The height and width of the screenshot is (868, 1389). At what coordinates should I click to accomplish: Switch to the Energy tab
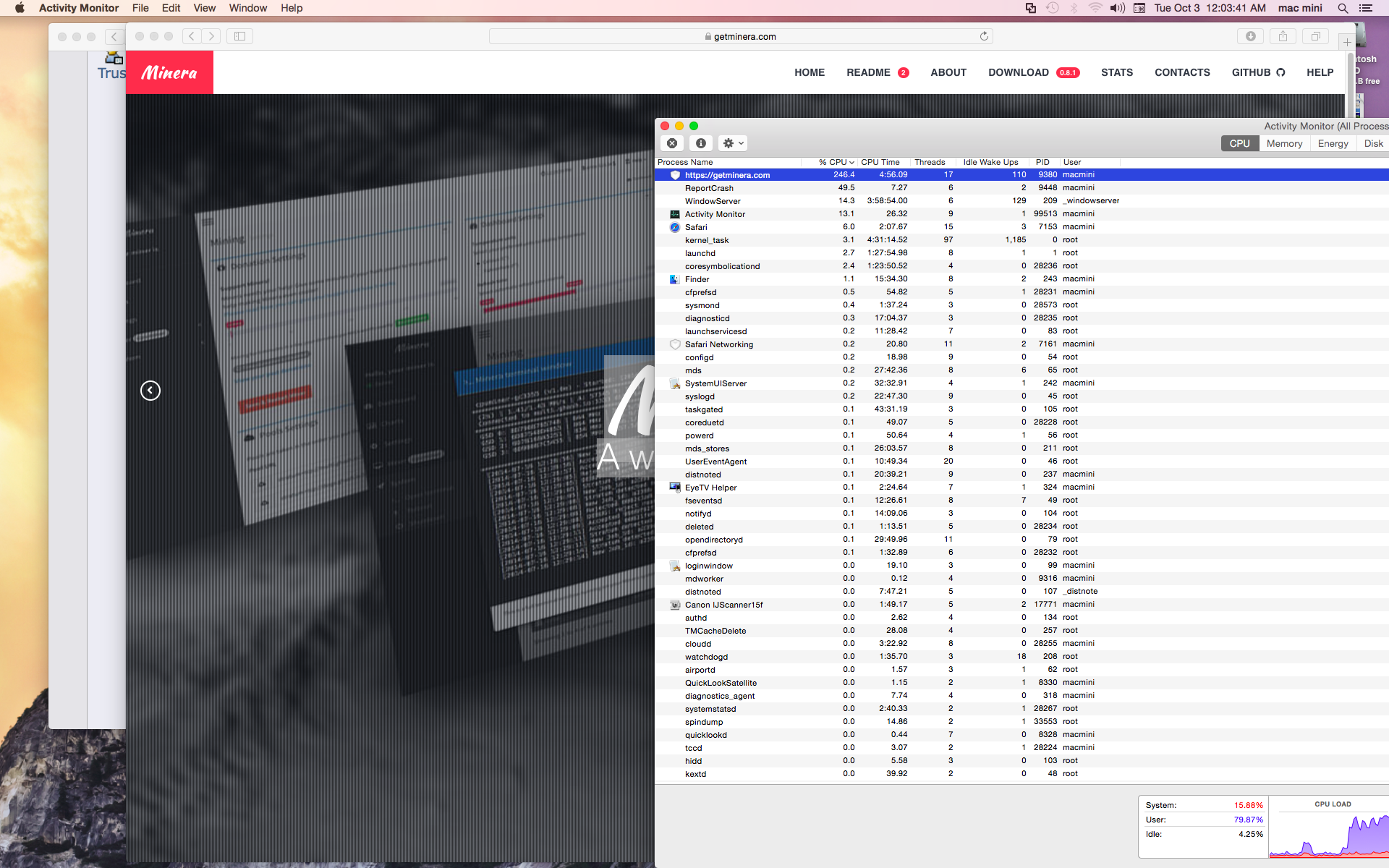1333,143
